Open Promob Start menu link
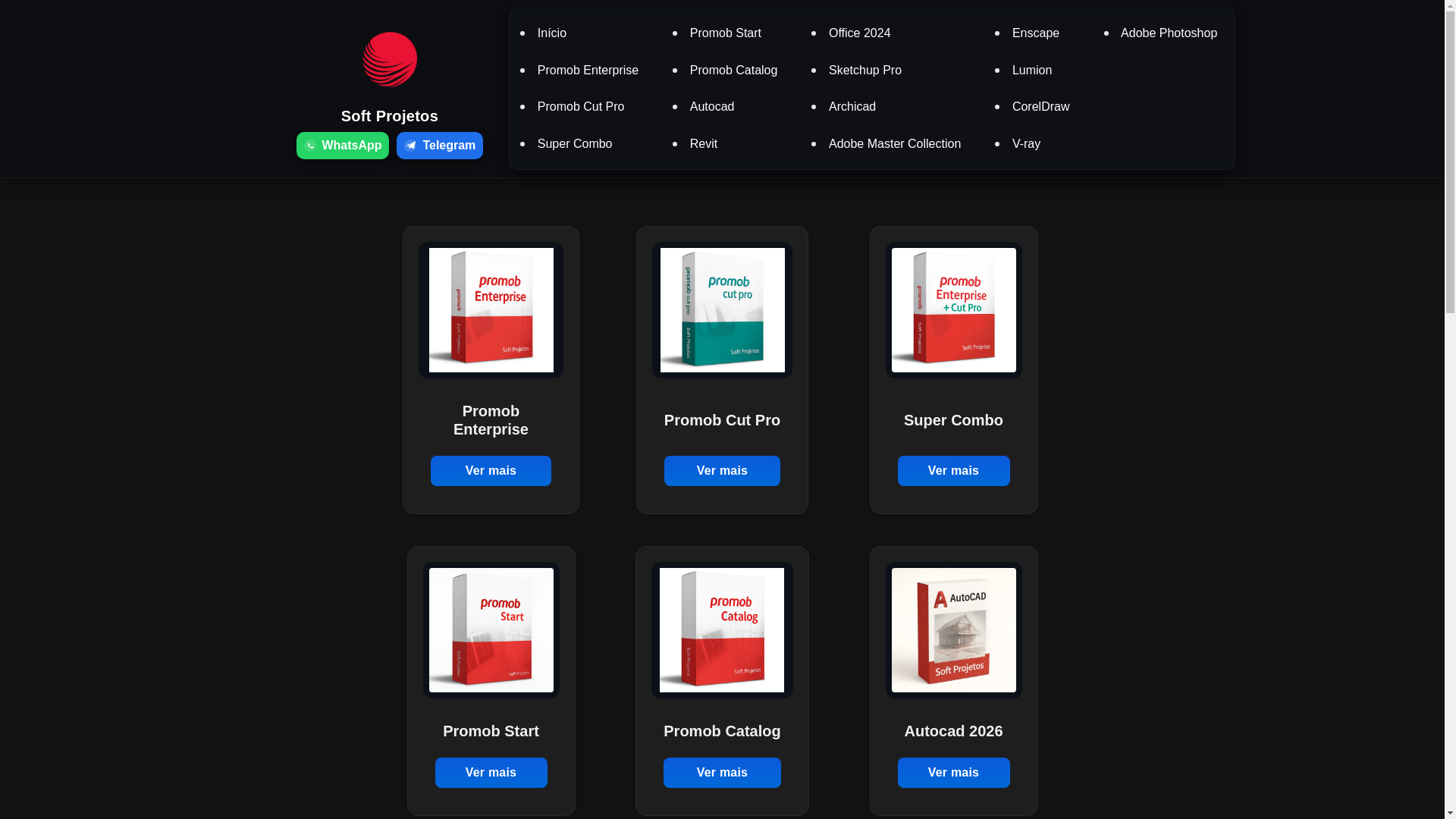 [726, 33]
